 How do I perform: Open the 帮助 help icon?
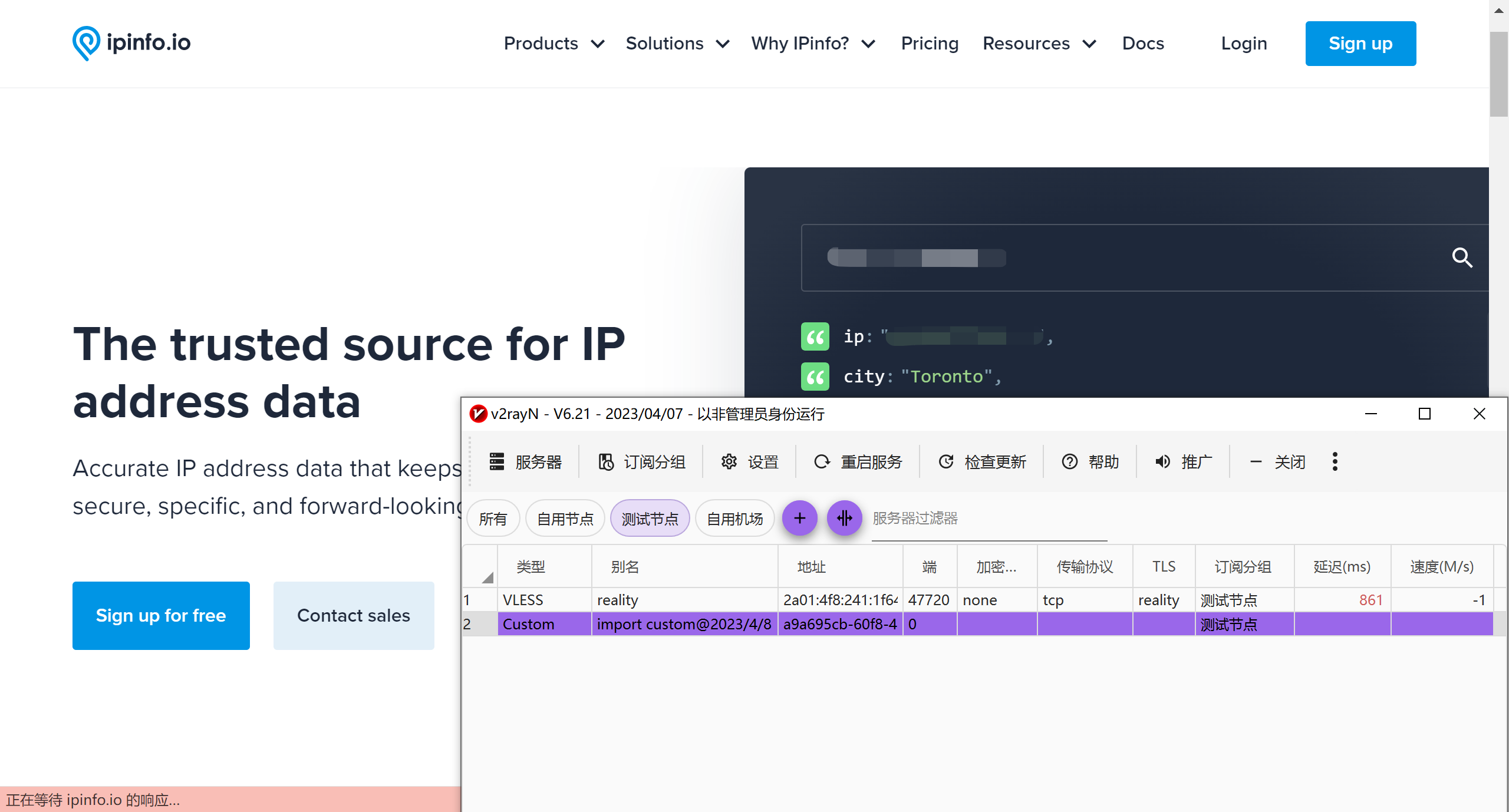pos(1070,461)
